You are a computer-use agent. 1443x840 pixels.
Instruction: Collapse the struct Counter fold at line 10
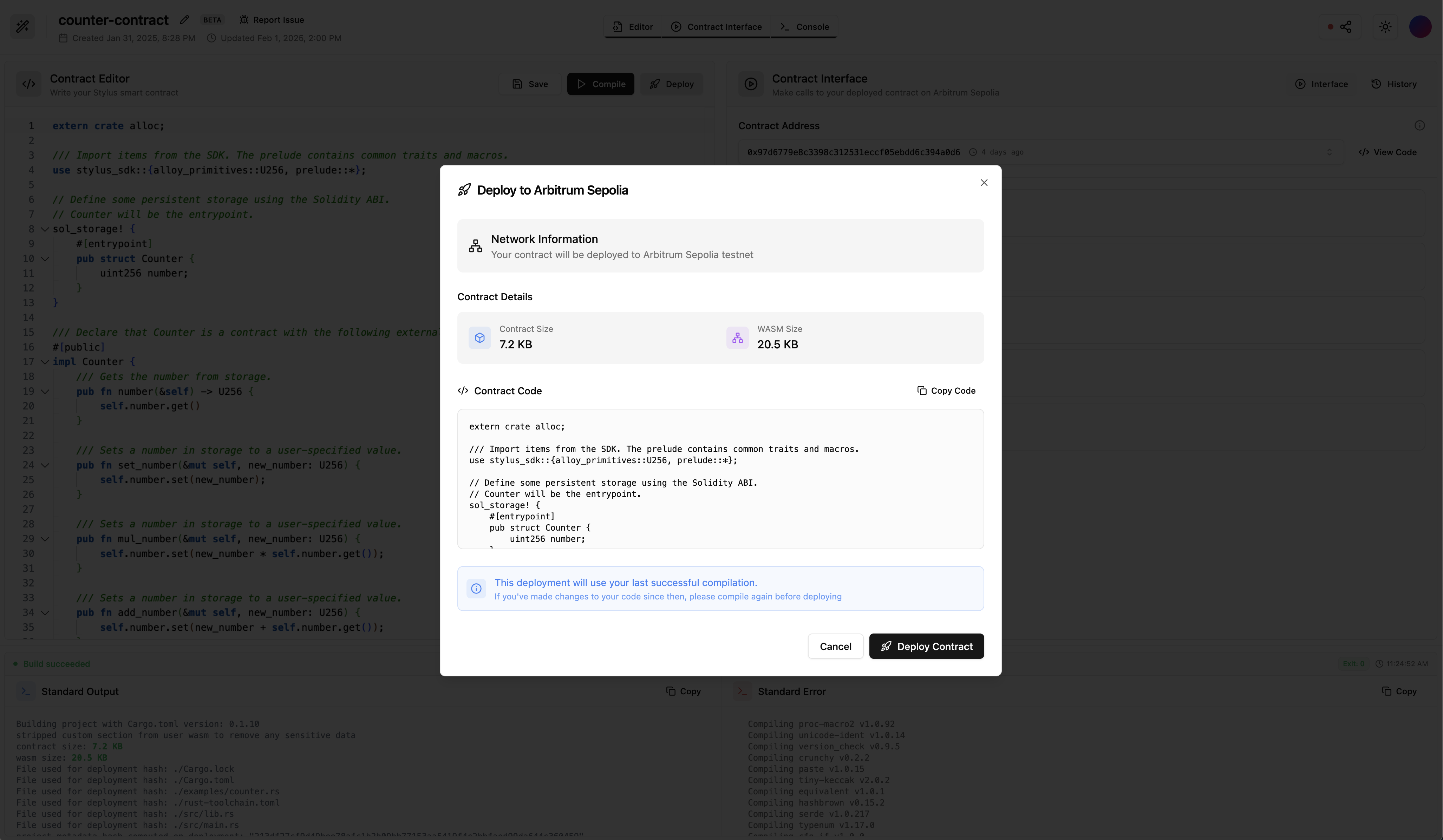tap(45, 259)
